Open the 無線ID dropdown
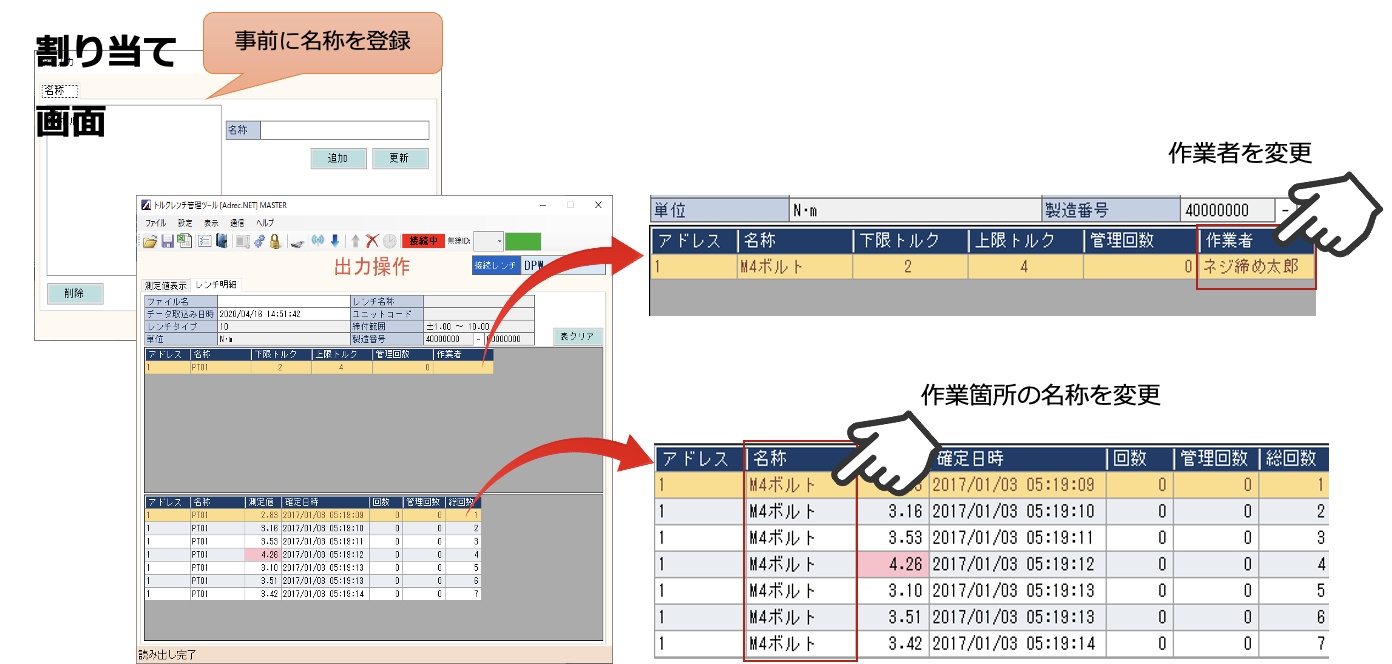The image size is (1392, 664). coord(489,241)
